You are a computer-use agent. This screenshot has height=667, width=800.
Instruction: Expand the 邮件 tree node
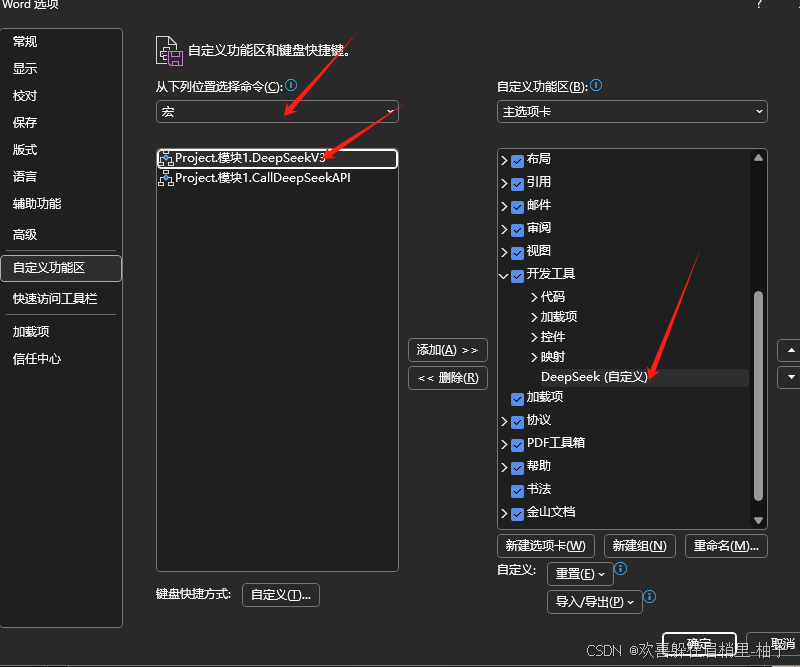[x=504, y=207]
